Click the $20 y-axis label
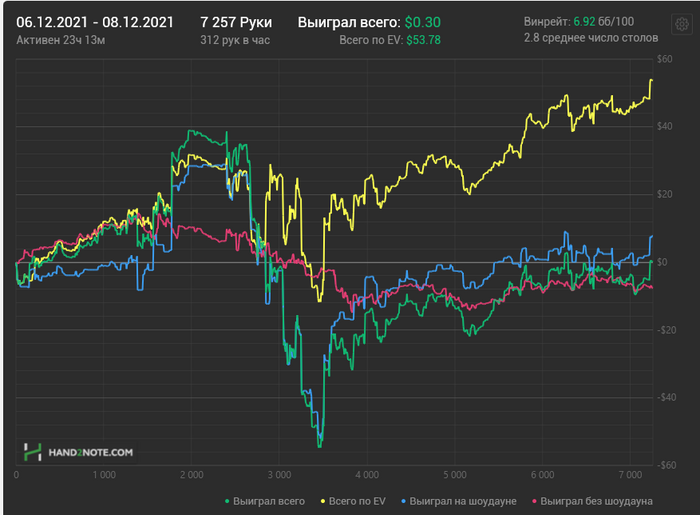Viewport: 700px width, 515px height. point(664,194)
